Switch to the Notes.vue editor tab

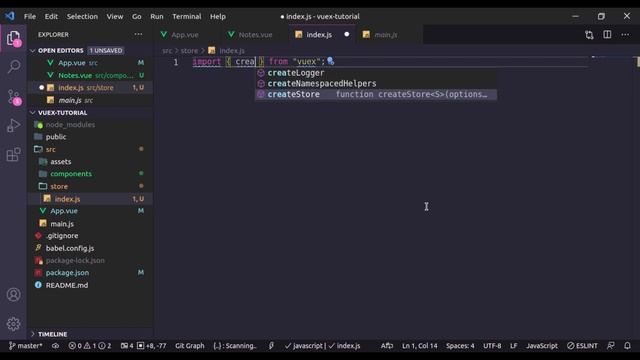pyautogui.click(x=255, y=35)
